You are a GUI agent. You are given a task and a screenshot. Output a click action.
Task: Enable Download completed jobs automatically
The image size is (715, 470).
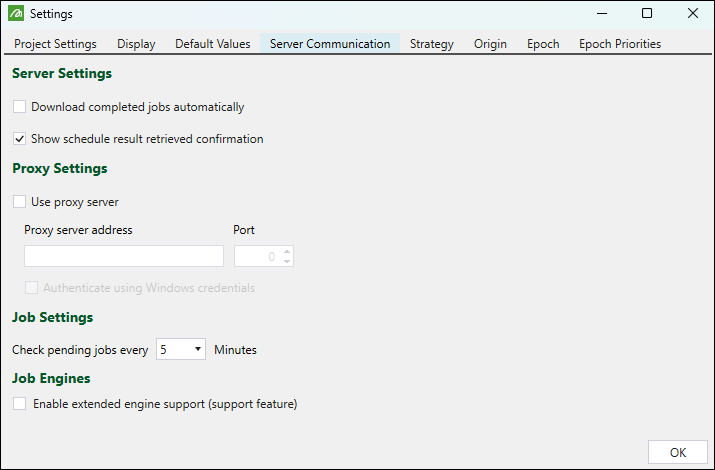tap(20, 107)
